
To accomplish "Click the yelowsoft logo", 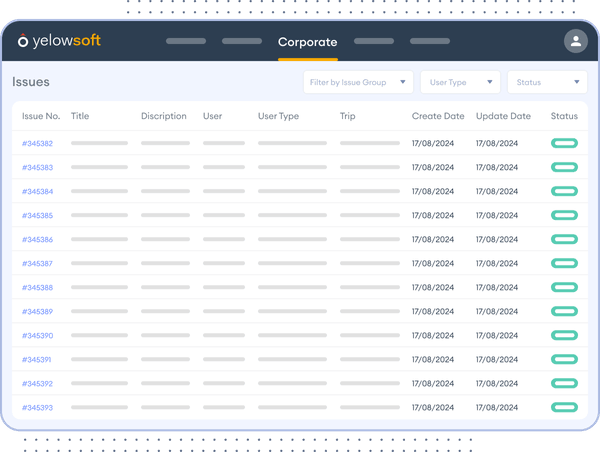I will pyautogui.click(x=60, y=41).
